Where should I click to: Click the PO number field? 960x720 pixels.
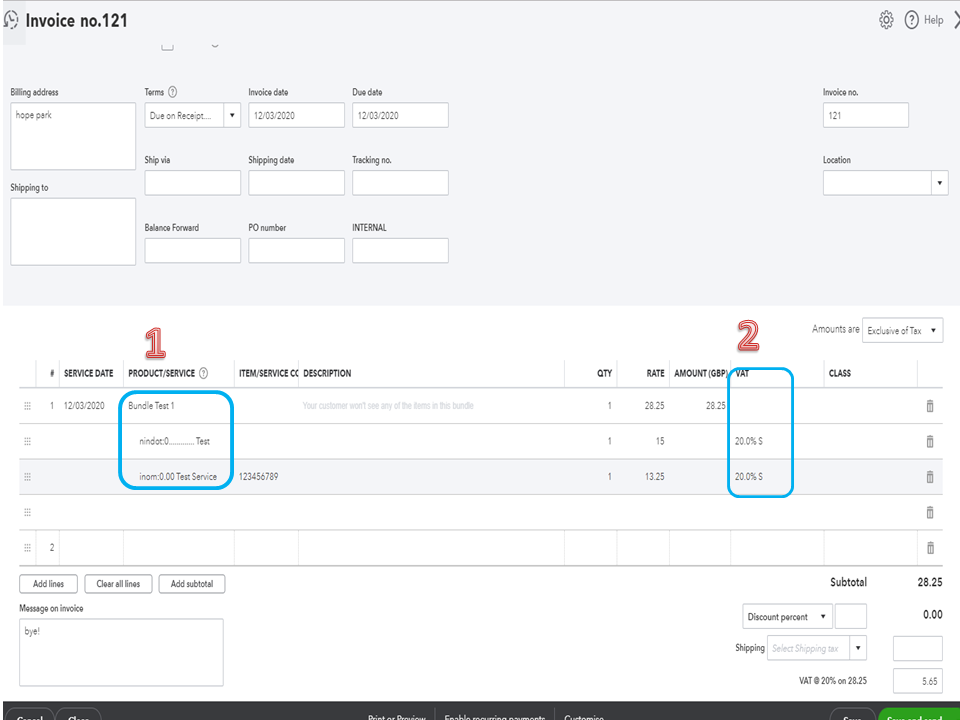[x=296, y=250]
